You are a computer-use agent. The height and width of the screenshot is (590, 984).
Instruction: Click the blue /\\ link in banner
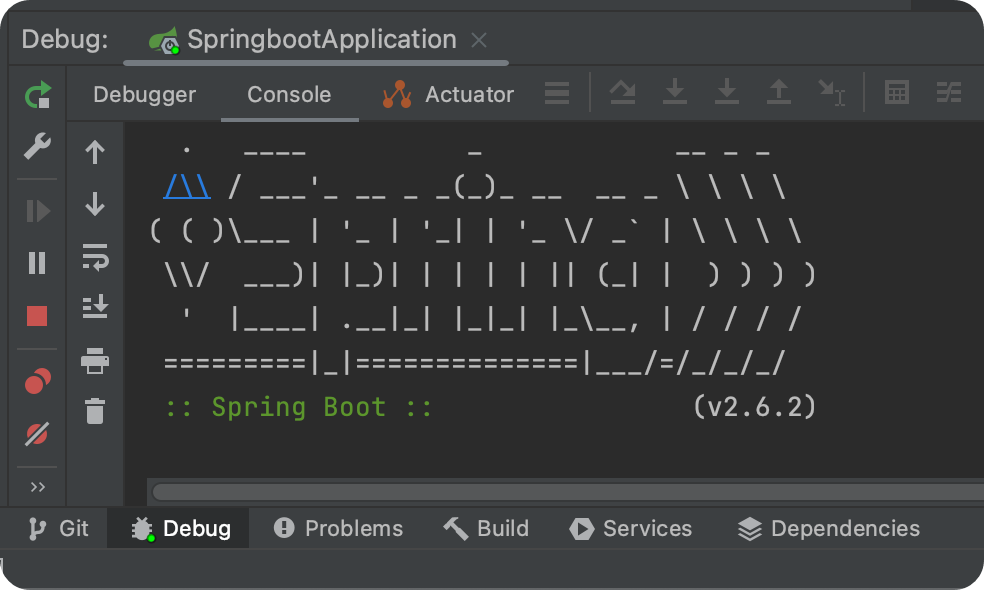tap(187, 187)
